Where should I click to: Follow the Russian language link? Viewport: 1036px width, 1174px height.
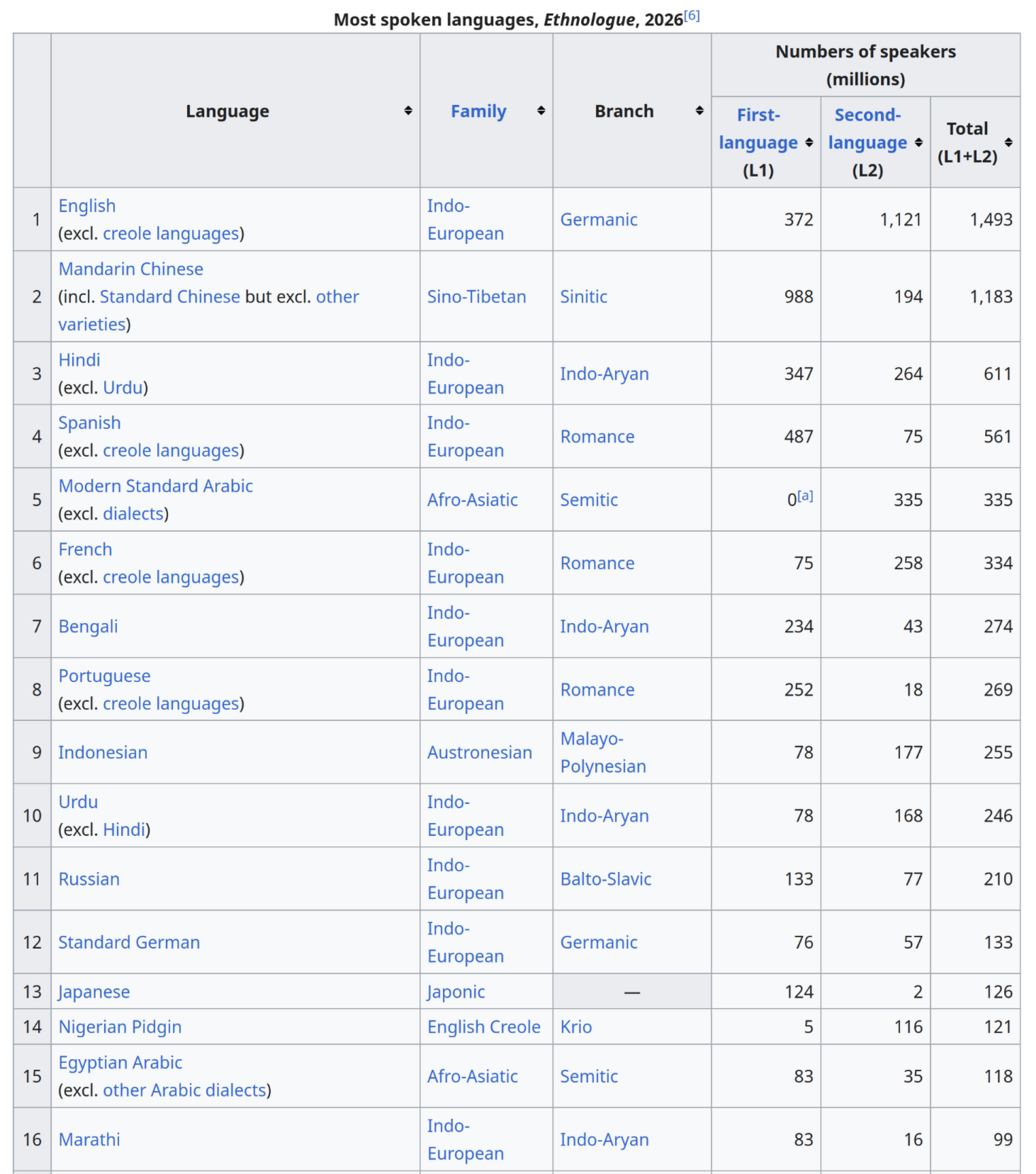click(89, 879)
